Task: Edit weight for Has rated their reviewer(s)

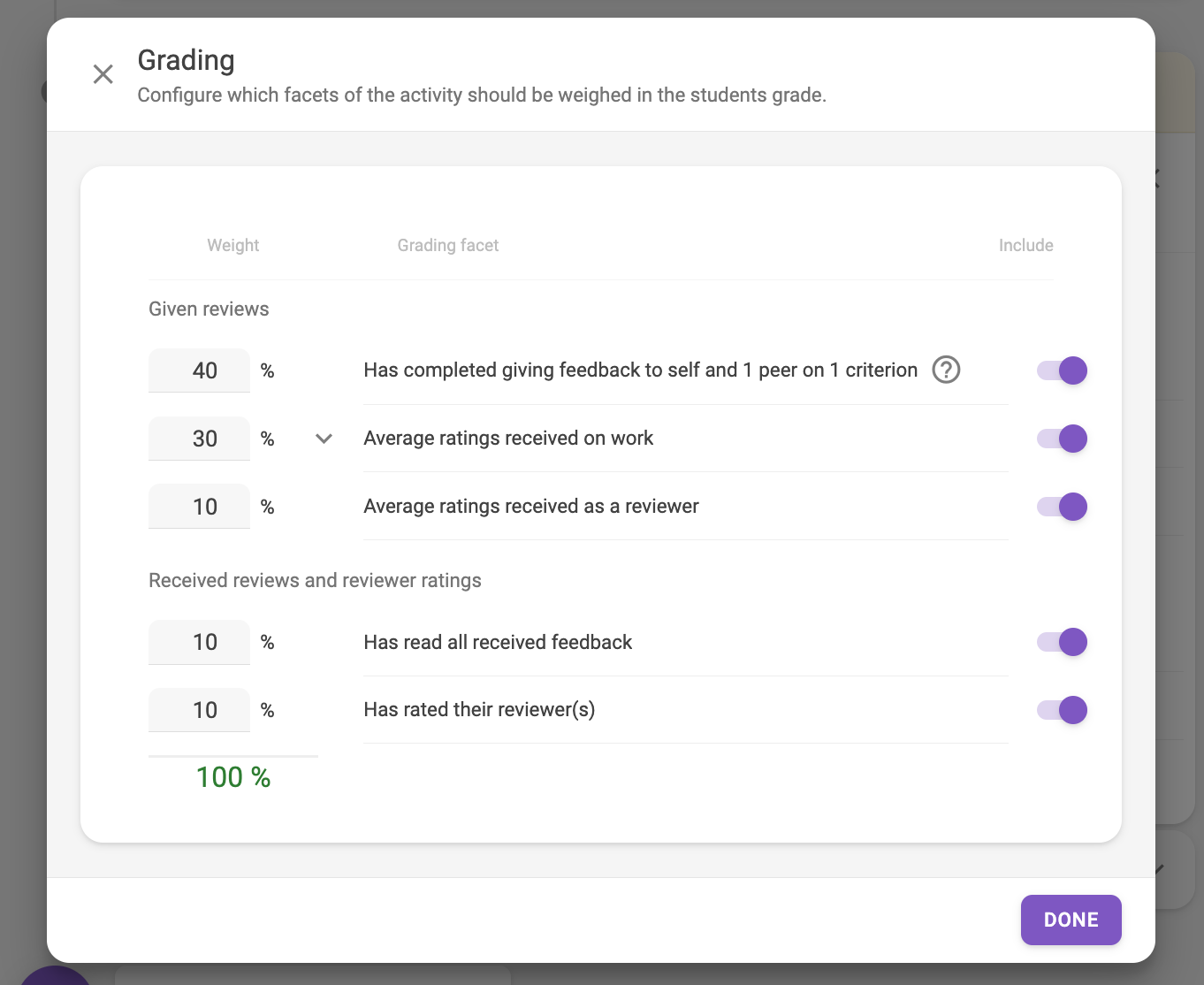Action: point(199,710)
